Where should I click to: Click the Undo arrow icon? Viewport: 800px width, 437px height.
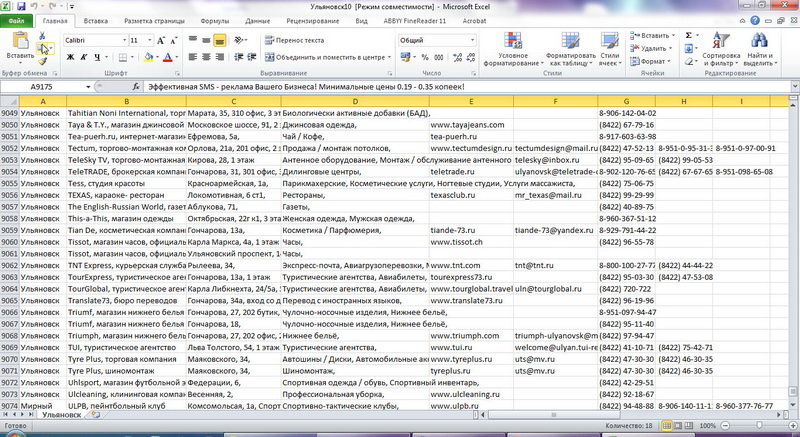(x=34, y=7)
